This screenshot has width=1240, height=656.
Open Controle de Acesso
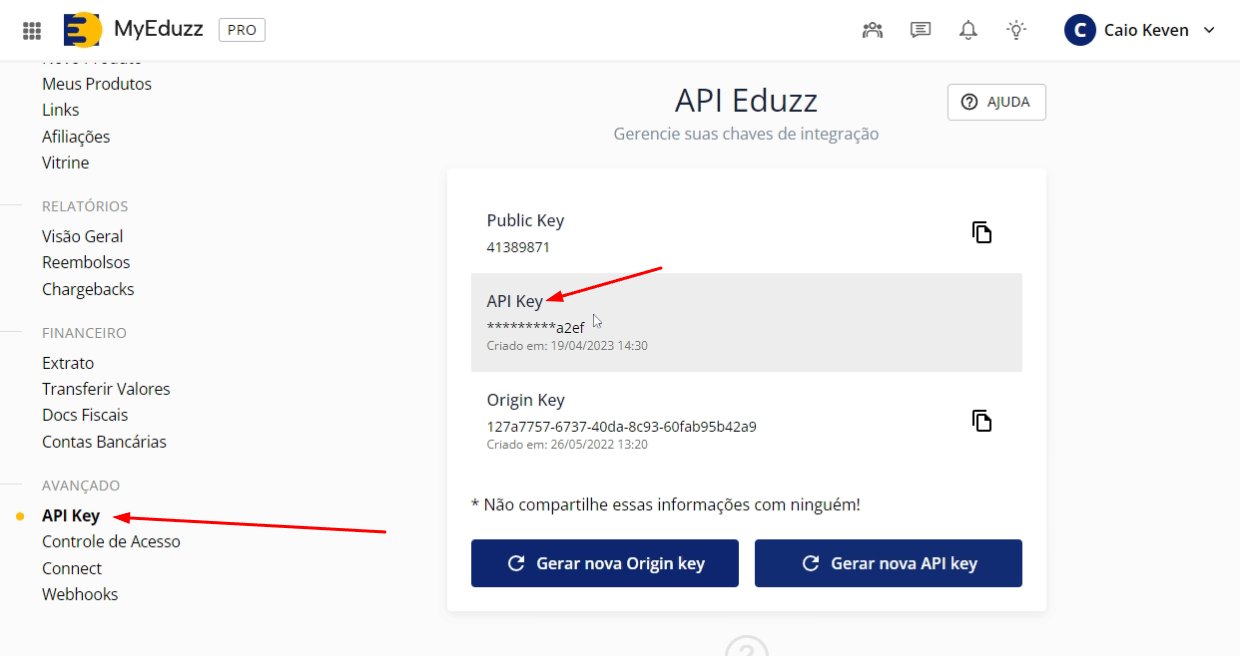tap(111, 541)
